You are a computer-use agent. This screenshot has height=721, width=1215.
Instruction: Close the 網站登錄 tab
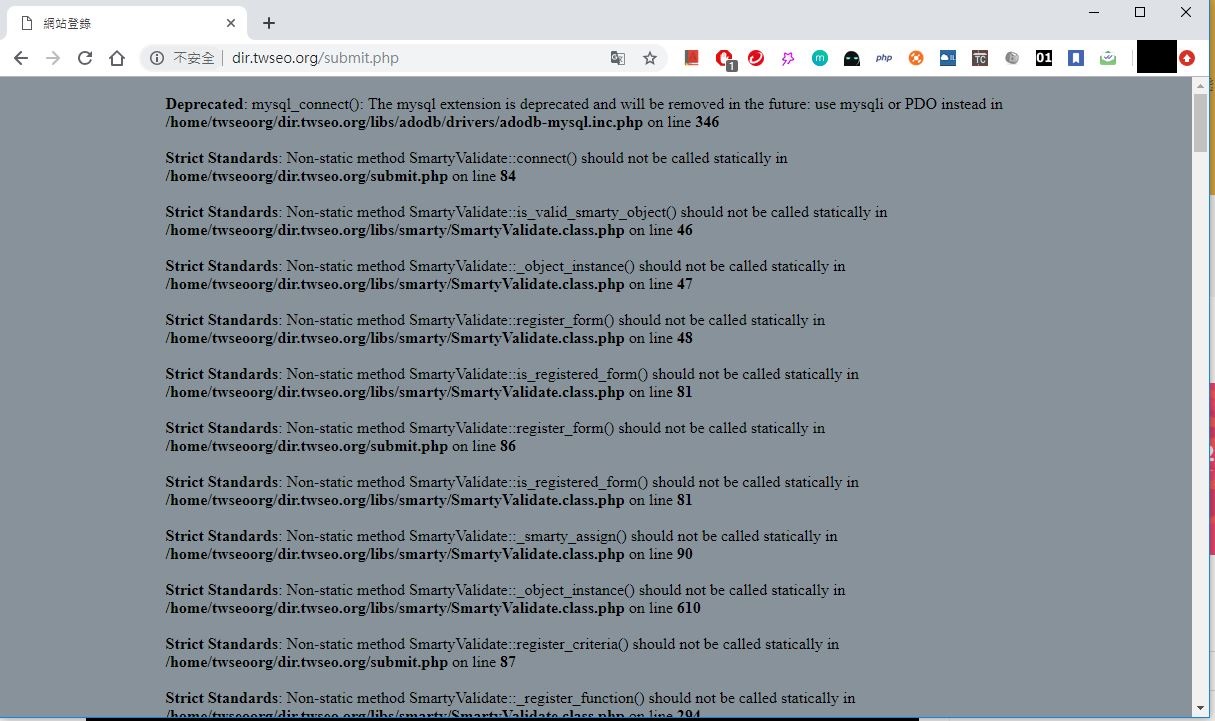click(x=231, y=23)
